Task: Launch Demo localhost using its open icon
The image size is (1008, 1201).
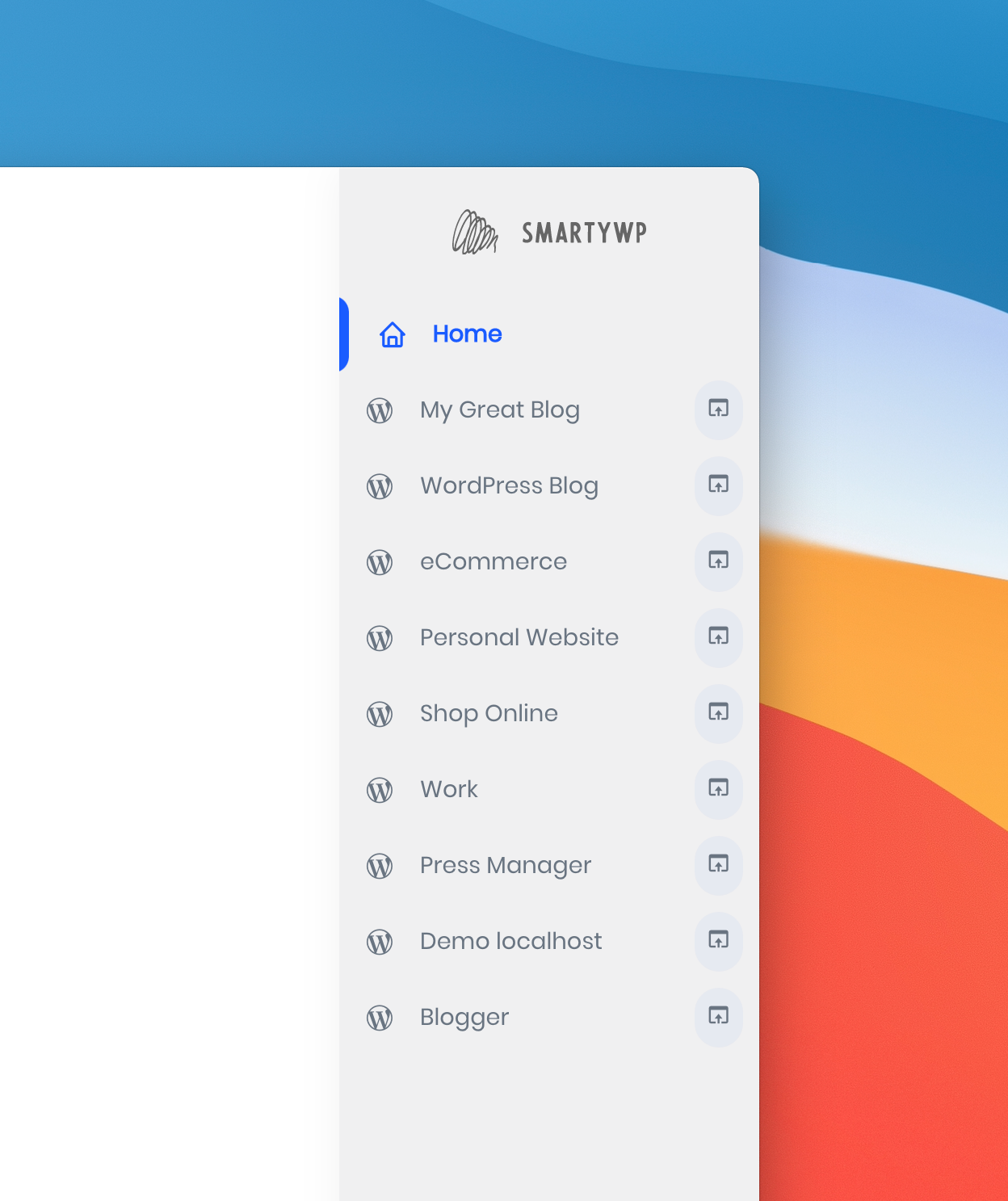Action: pos(717,942)
